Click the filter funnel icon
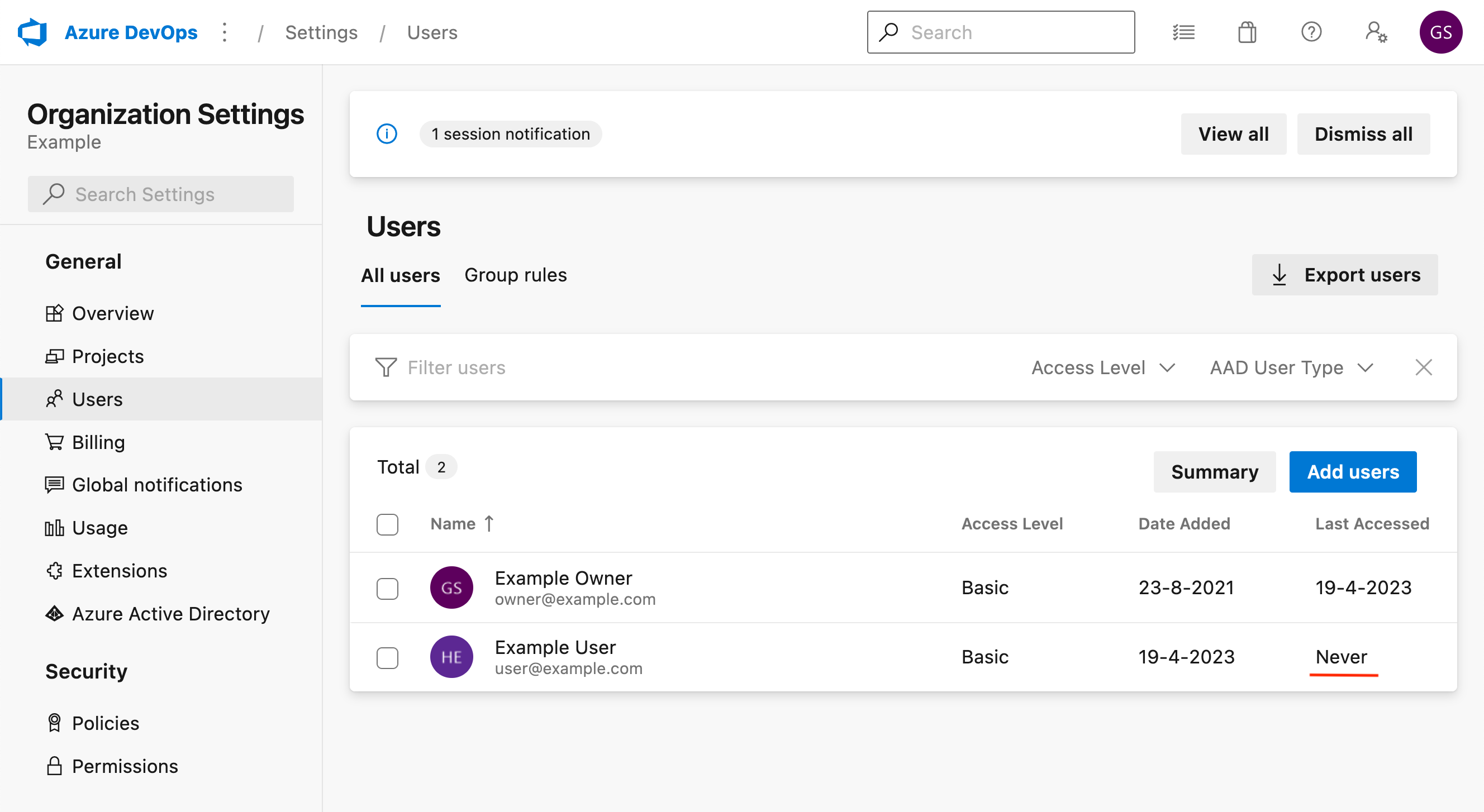 386,367
